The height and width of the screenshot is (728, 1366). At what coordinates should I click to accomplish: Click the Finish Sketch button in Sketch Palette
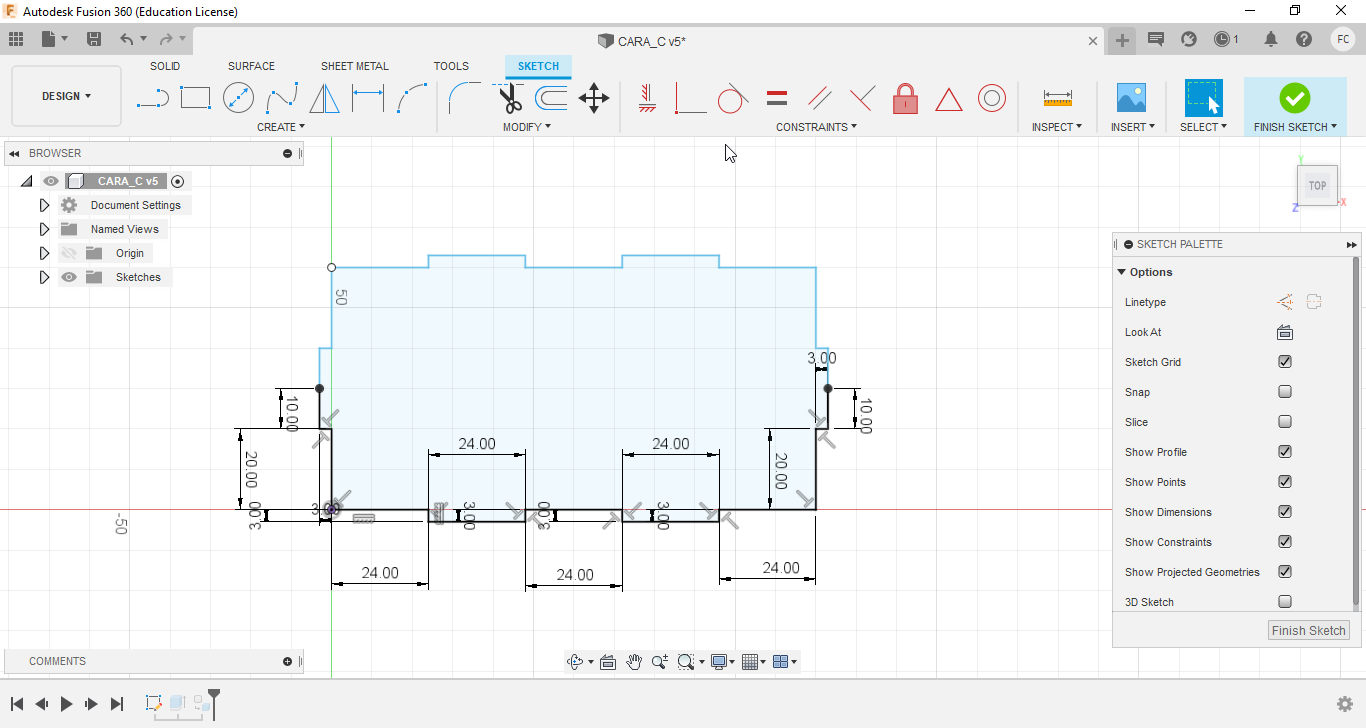click(x=1309, y=630)
